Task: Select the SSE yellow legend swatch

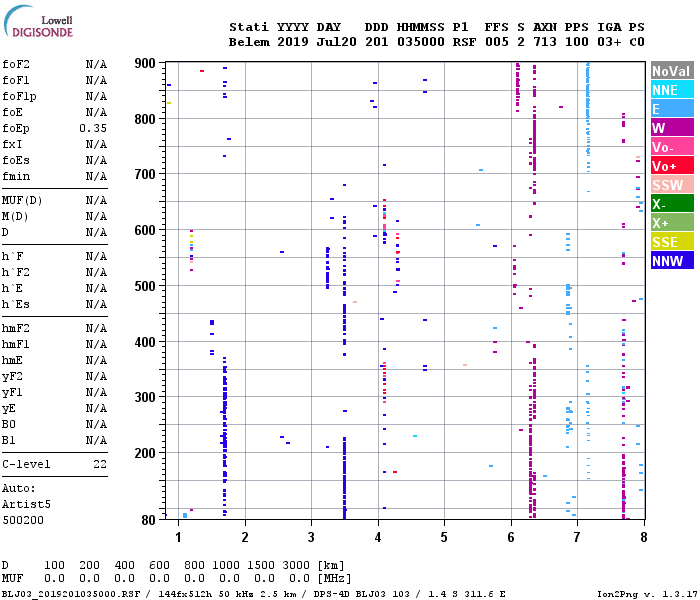Action: 672,242
